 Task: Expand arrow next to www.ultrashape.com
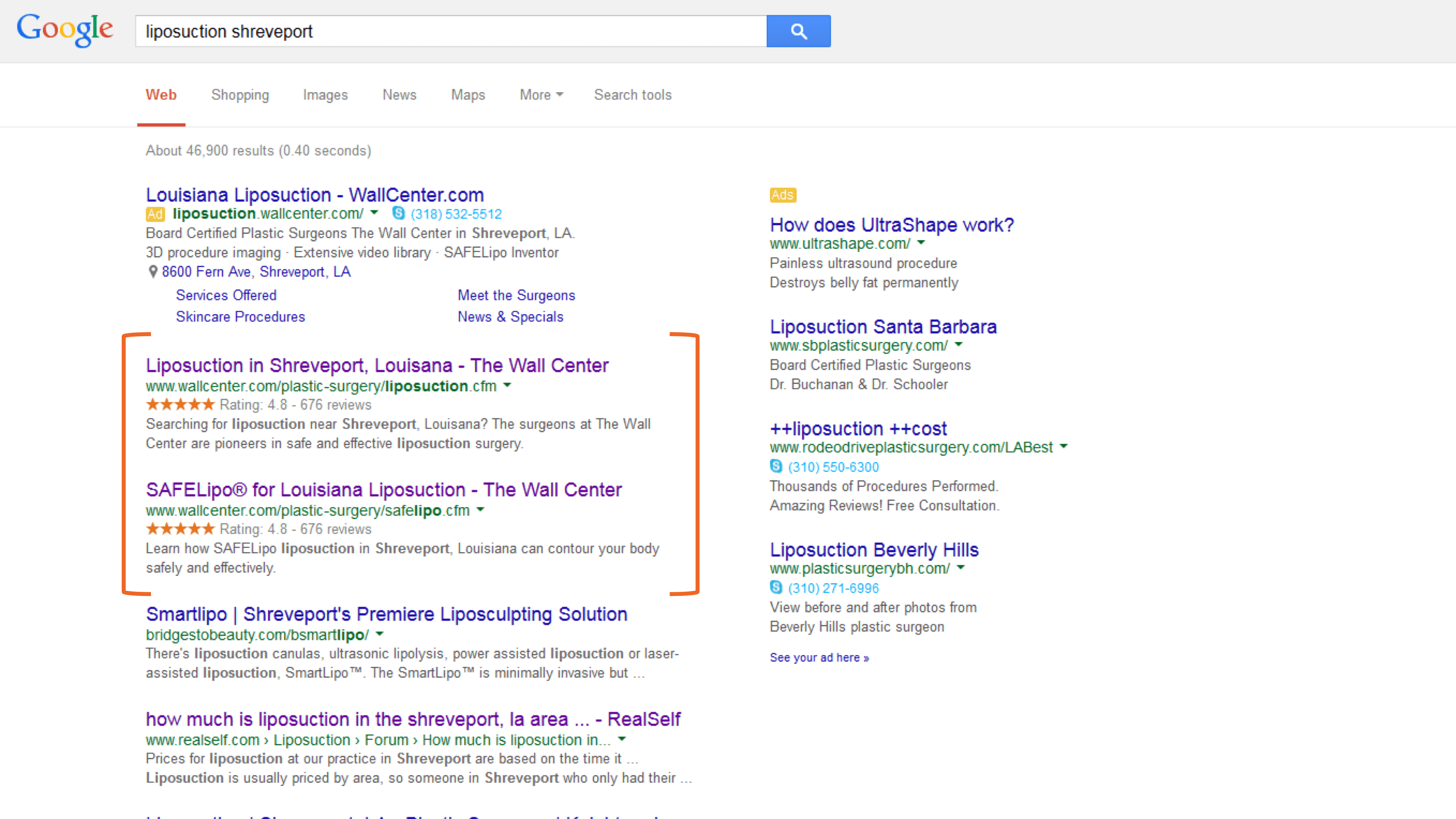921,243
